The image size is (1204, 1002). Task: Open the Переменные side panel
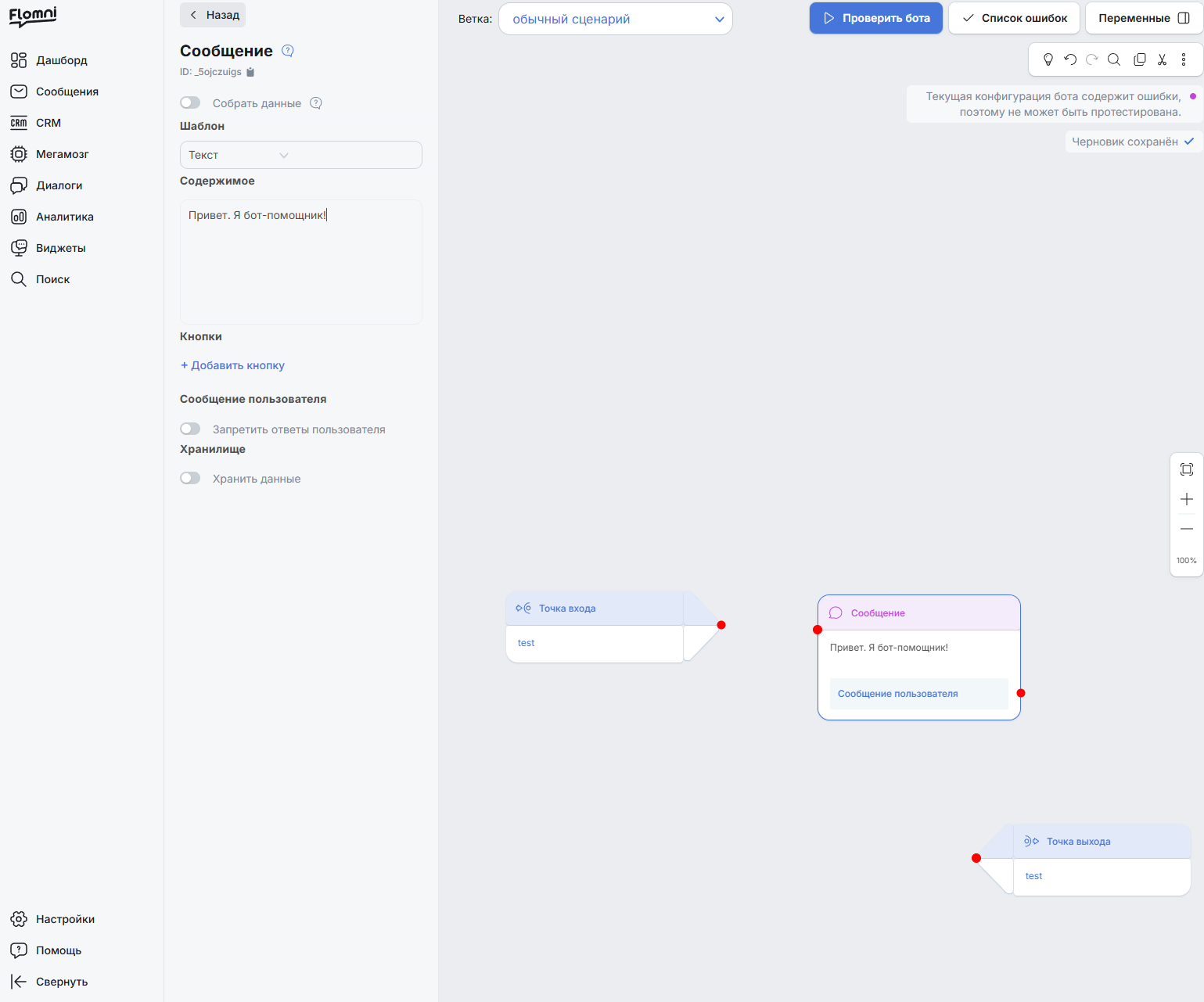point(1144,18)
